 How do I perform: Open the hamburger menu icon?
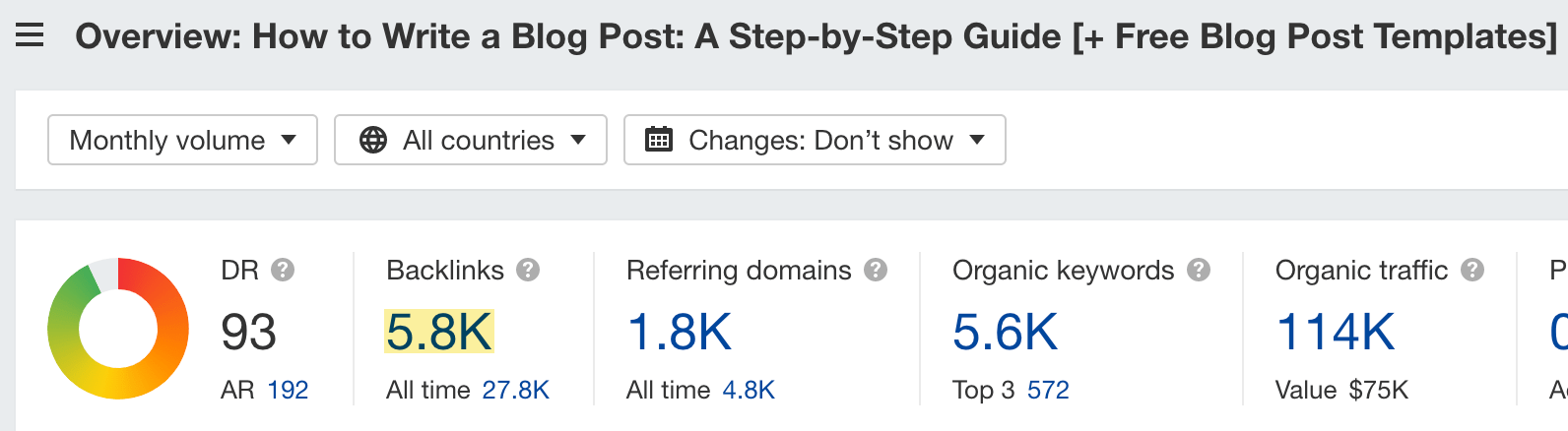point(30,36)
